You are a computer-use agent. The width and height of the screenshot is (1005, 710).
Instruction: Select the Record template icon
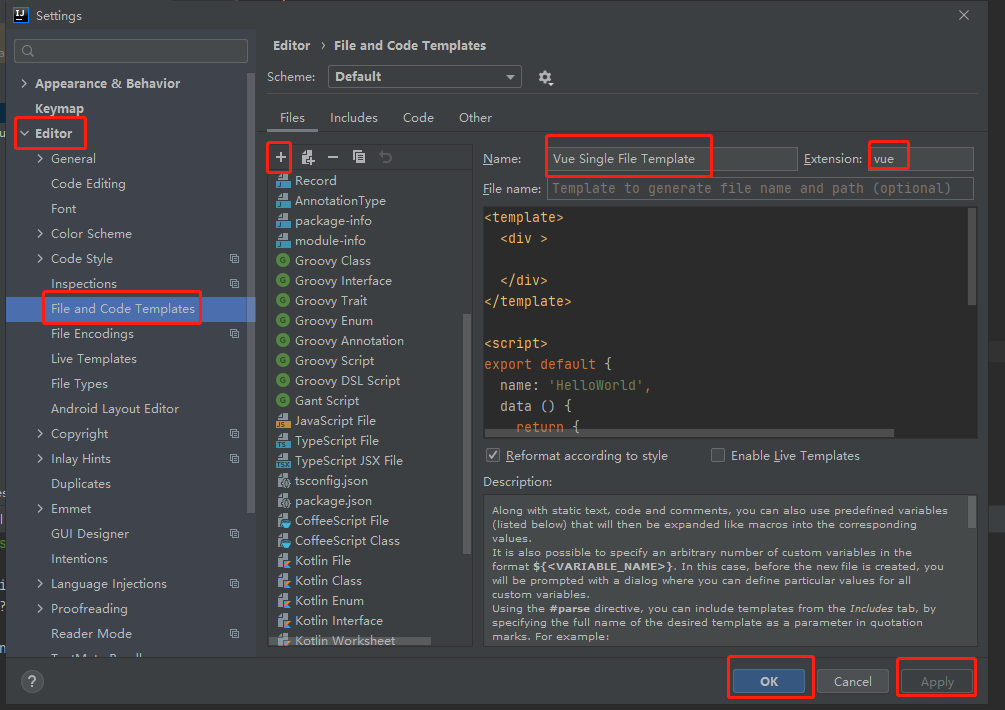283,181
